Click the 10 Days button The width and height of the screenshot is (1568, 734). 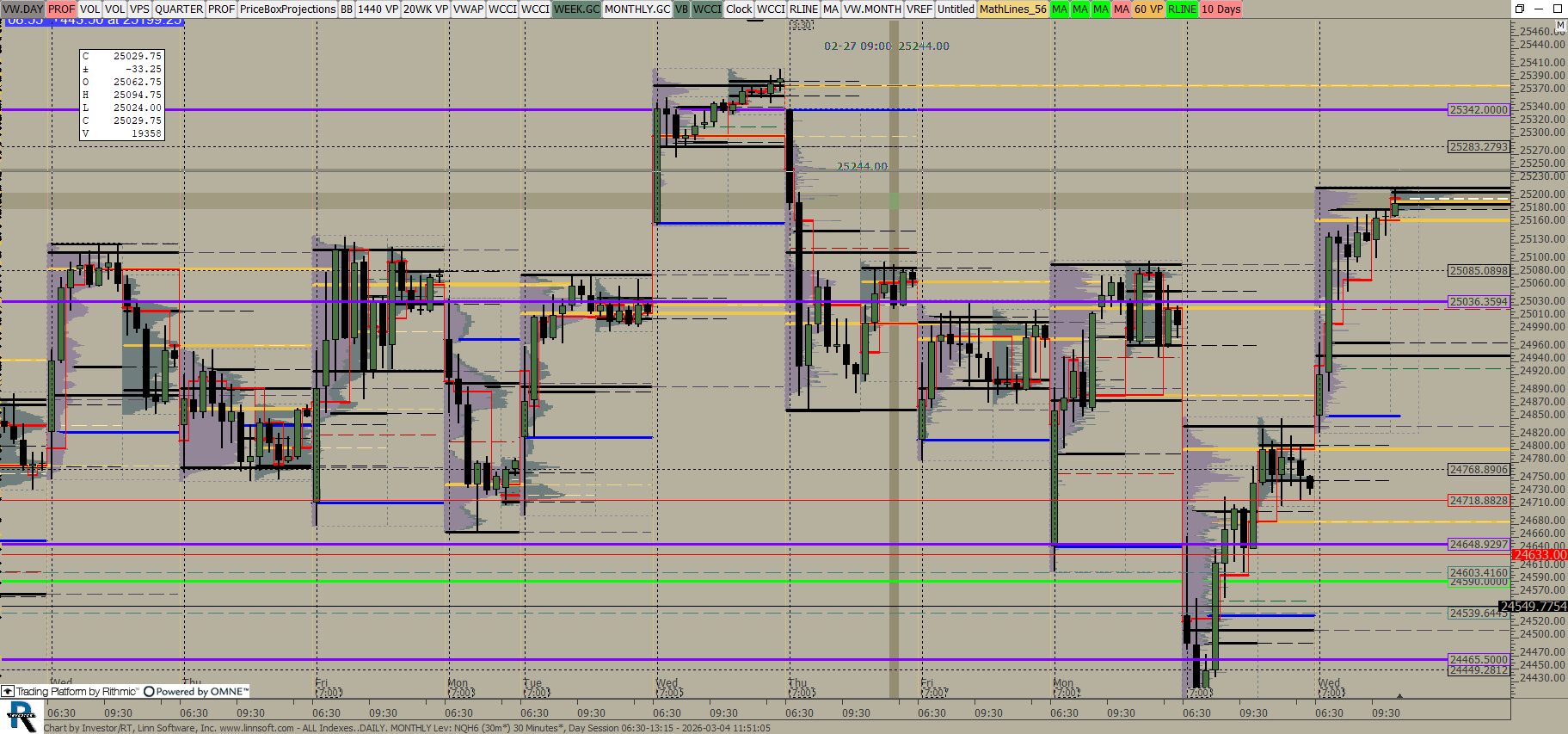(x=1221, y=9)
